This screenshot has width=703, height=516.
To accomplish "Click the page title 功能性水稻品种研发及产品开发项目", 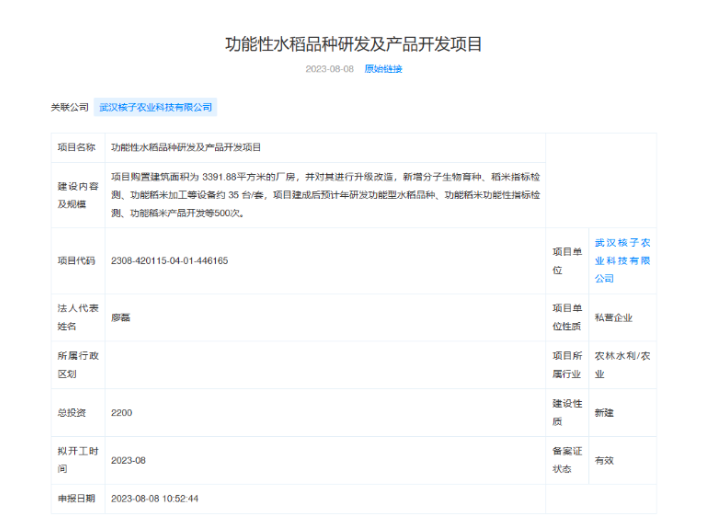I will (353, 44).
